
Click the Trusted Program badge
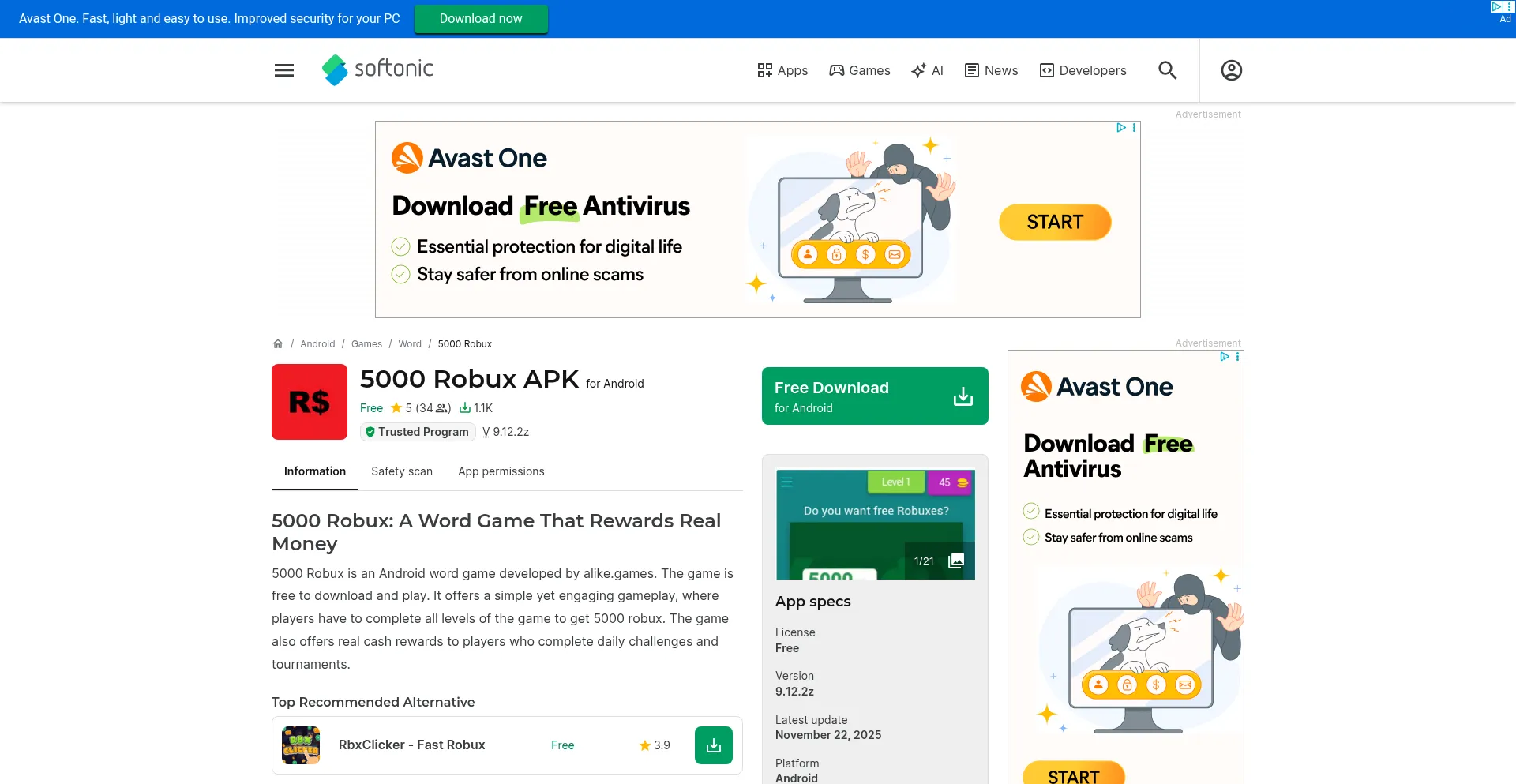click(418, 432)
